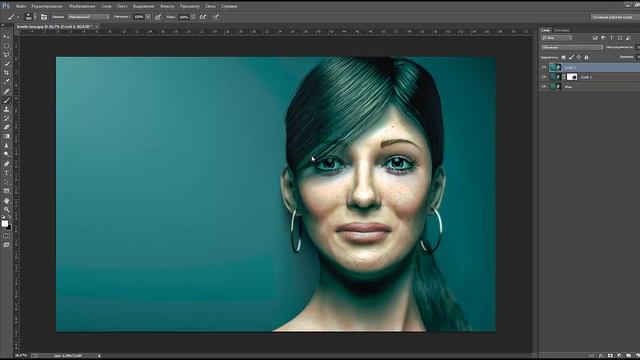Screen dimensions: 640x360
Task: Hide the Фон background layer
Action: point(544,87)
